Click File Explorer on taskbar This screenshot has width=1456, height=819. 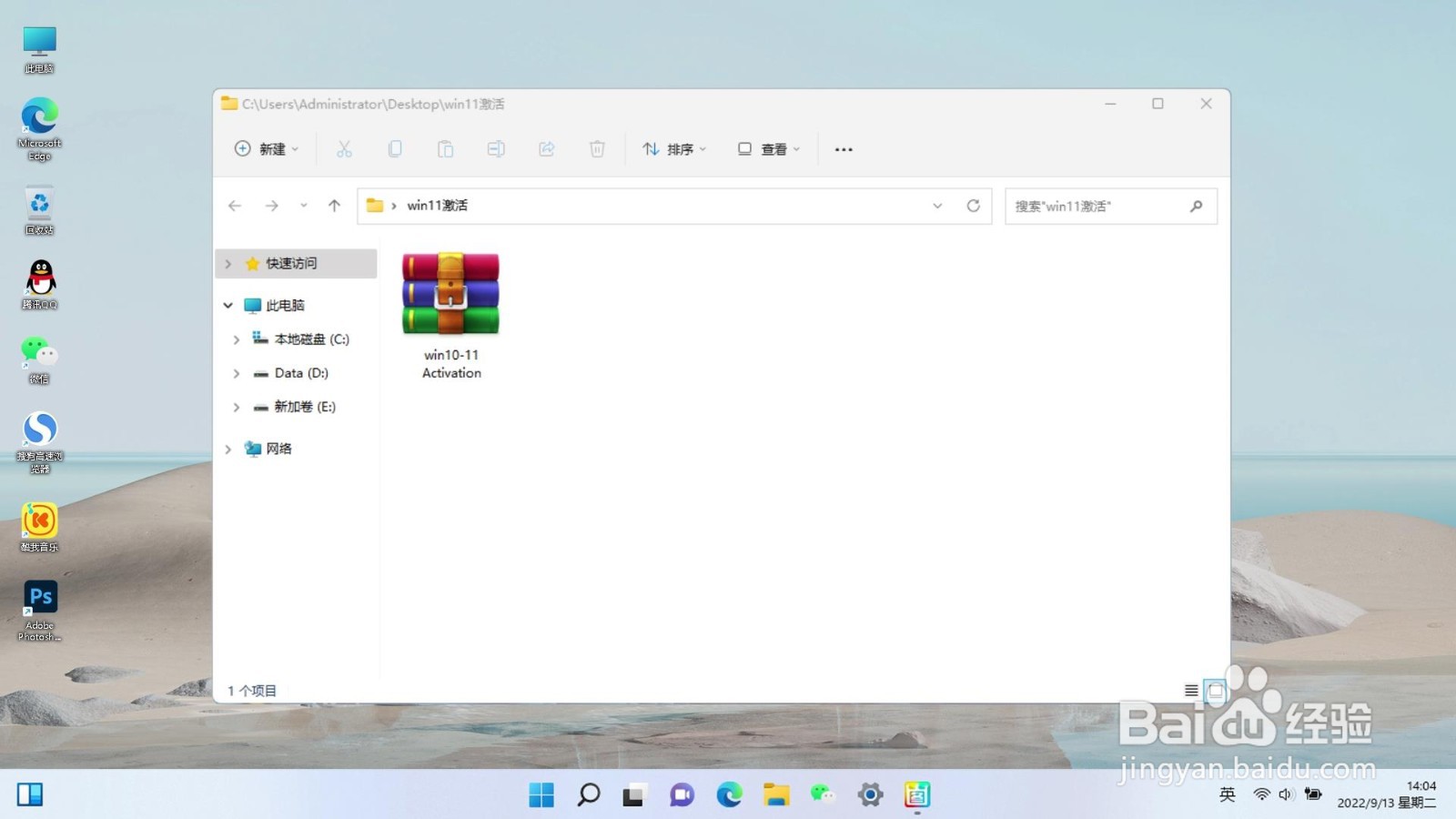pyautogui.click(x=776, y=795)
